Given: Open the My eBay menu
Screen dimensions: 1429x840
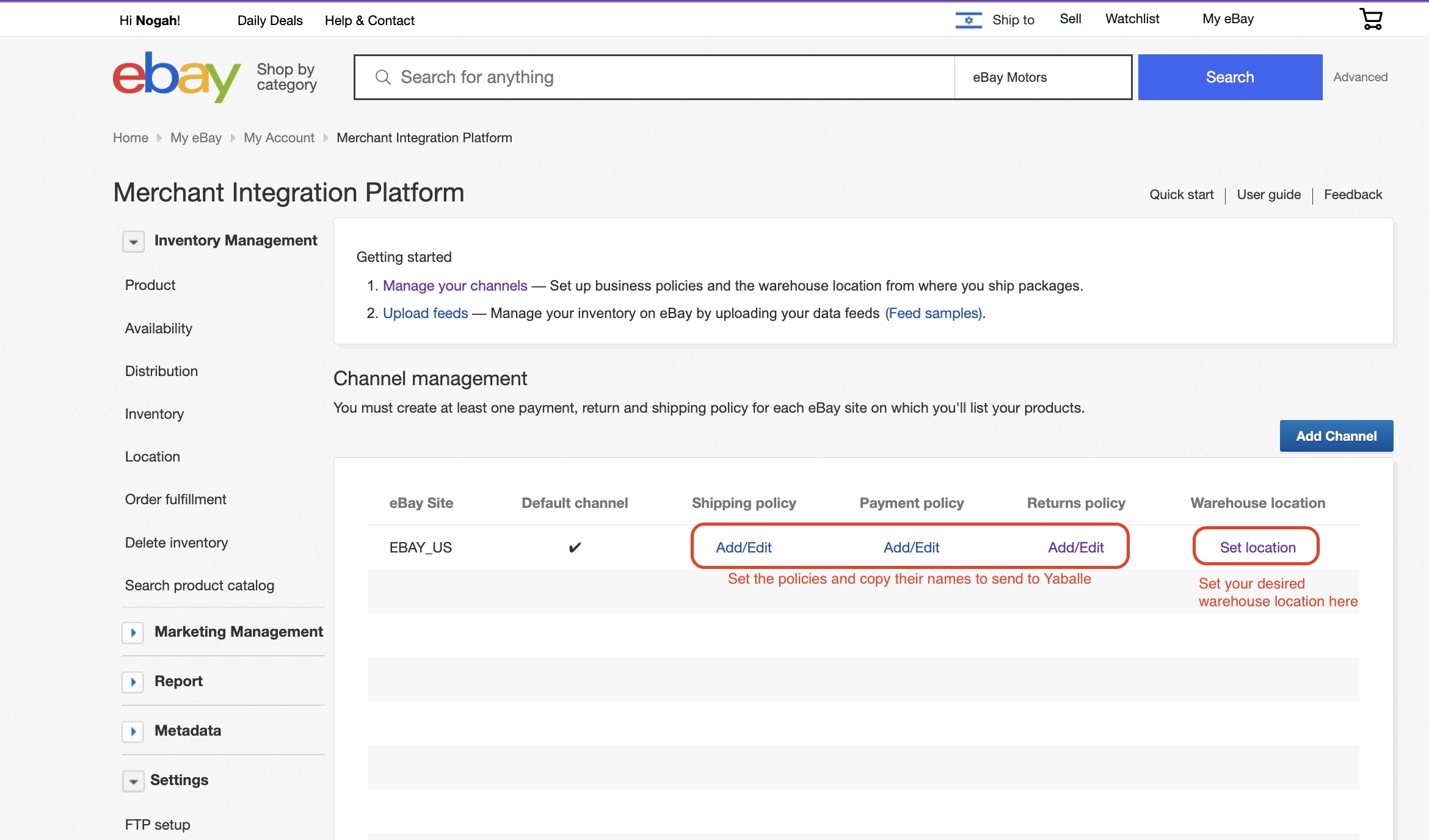Looking at the screenshot, I should 1227,19.
